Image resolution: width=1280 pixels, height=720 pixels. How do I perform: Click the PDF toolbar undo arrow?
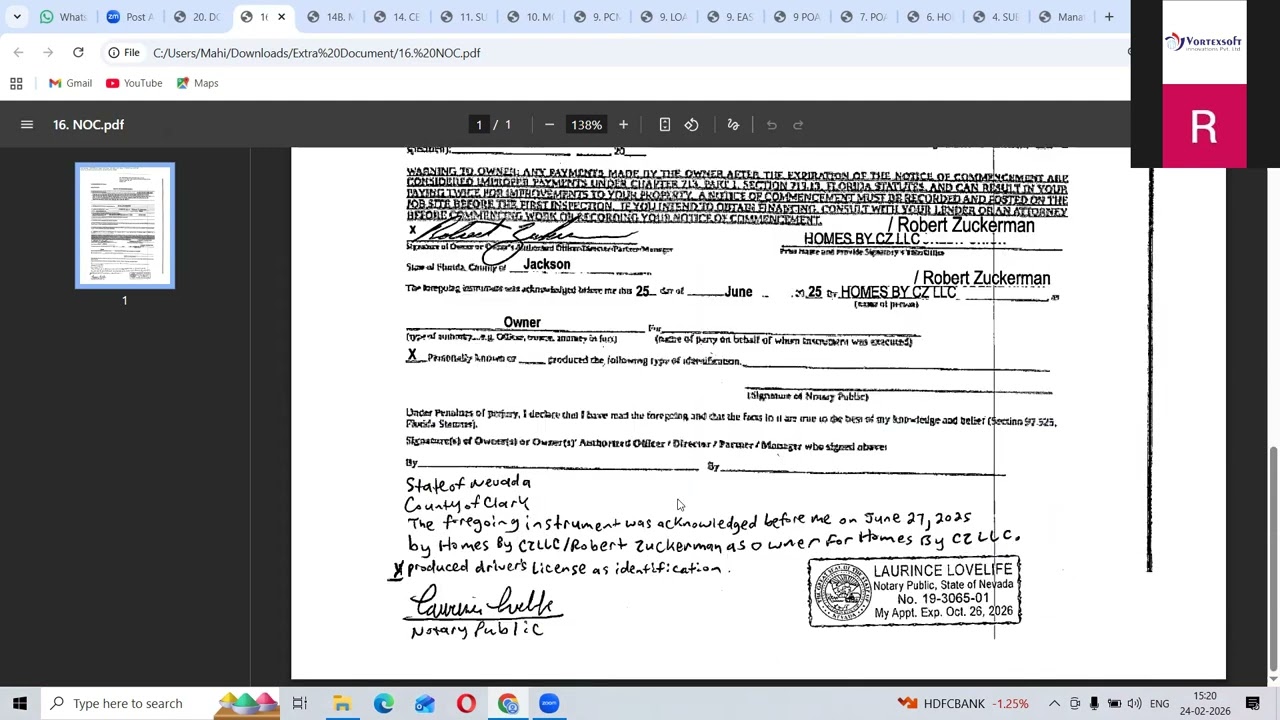point(771,125)
